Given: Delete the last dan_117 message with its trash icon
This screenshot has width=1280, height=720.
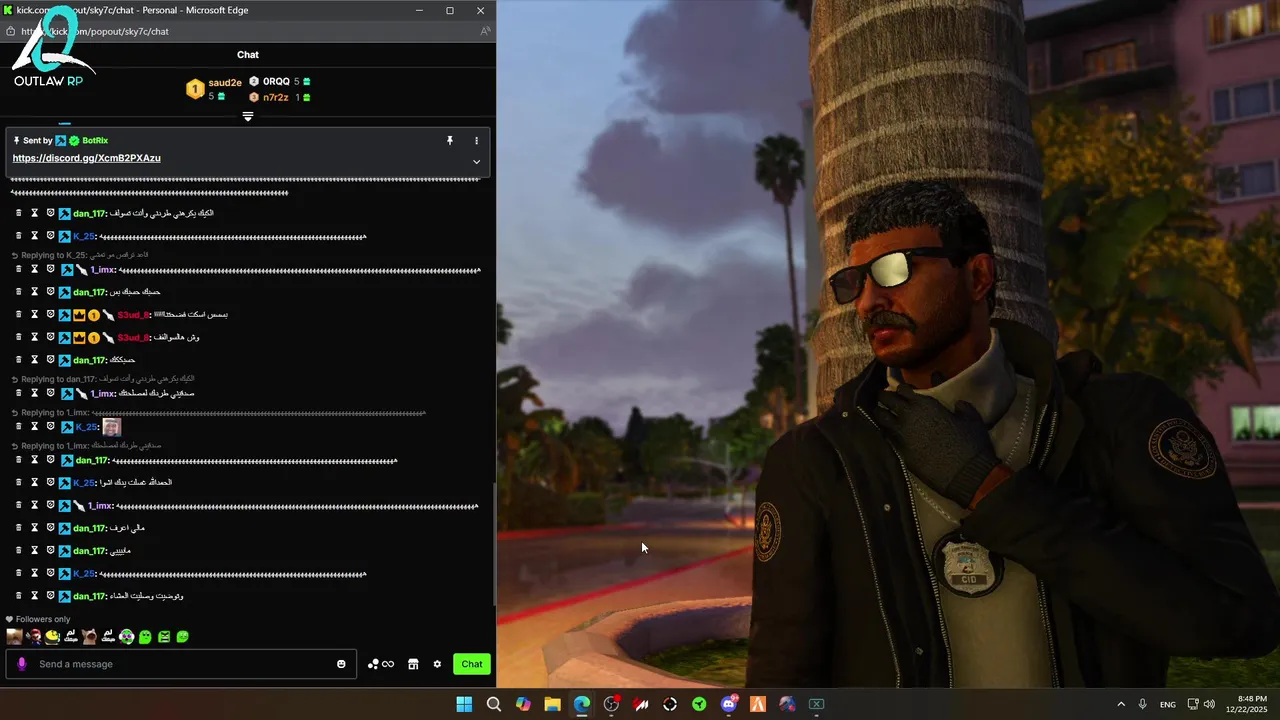Looking at the screenshot, I should pos(18,596).
